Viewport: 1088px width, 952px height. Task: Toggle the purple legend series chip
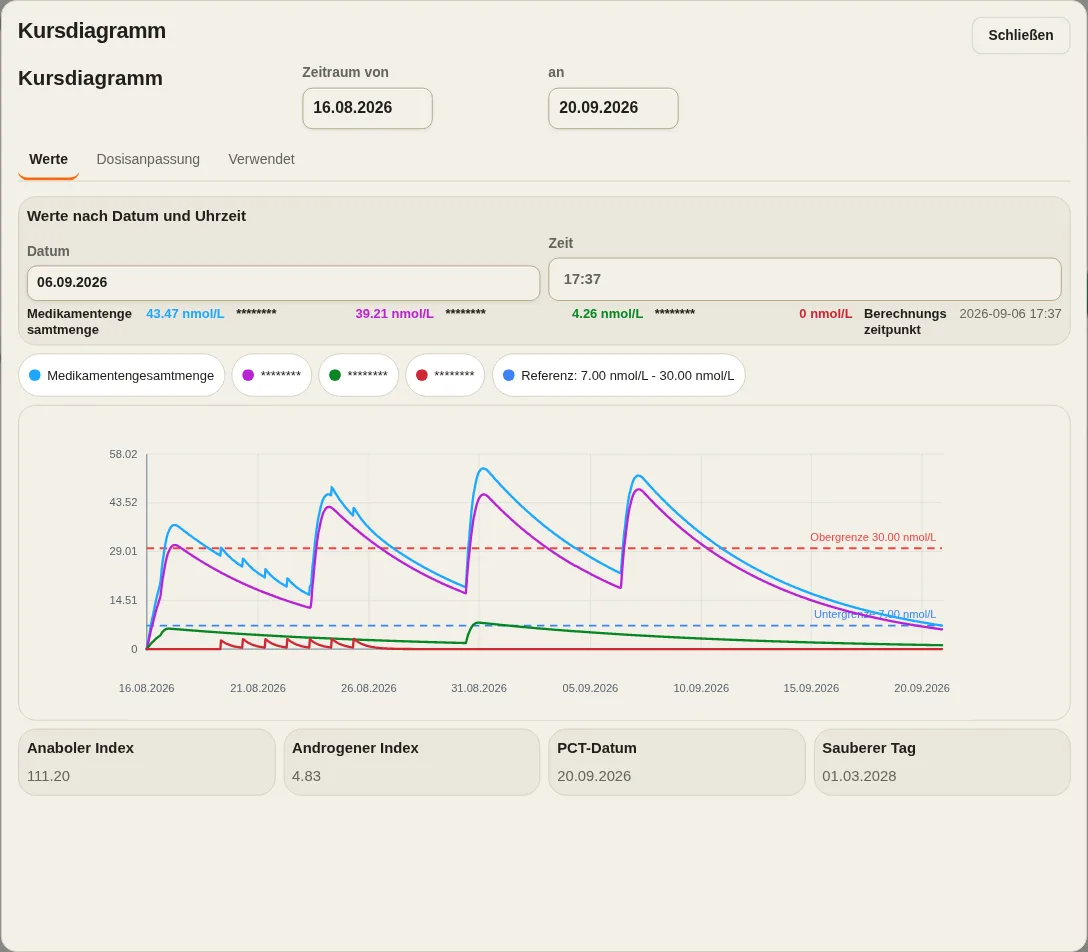[271, 375]
